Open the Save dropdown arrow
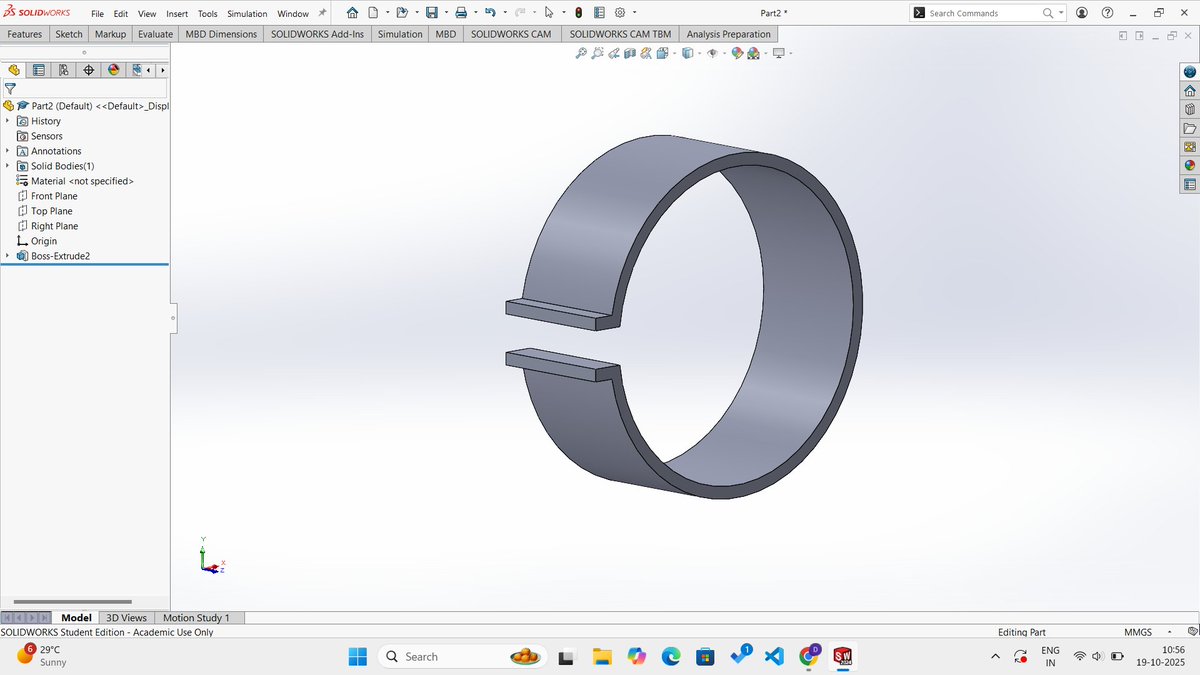1200x675 pixels. click(x=446, y=13)
